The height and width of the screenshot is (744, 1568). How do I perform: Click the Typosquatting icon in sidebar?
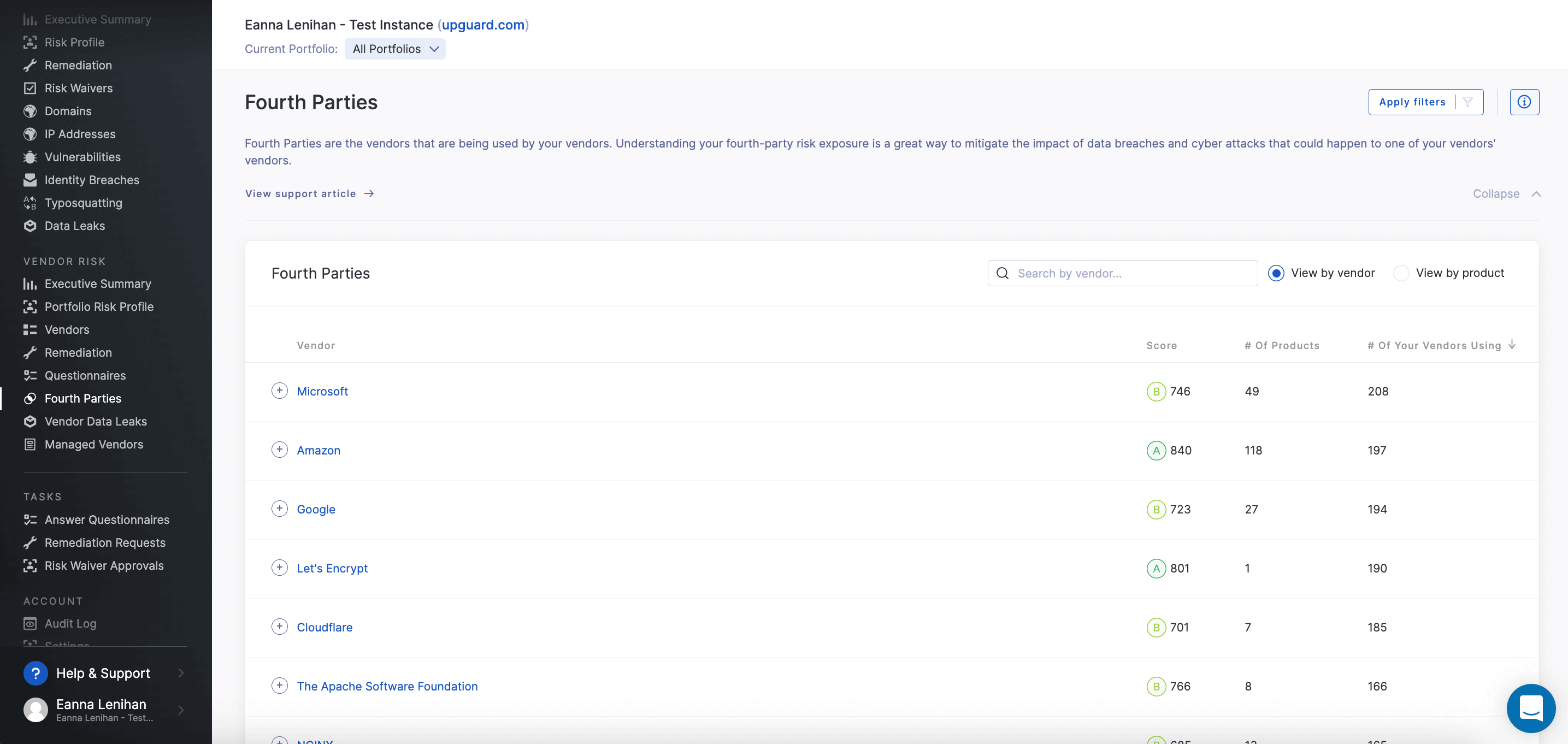tap(30, 203)
